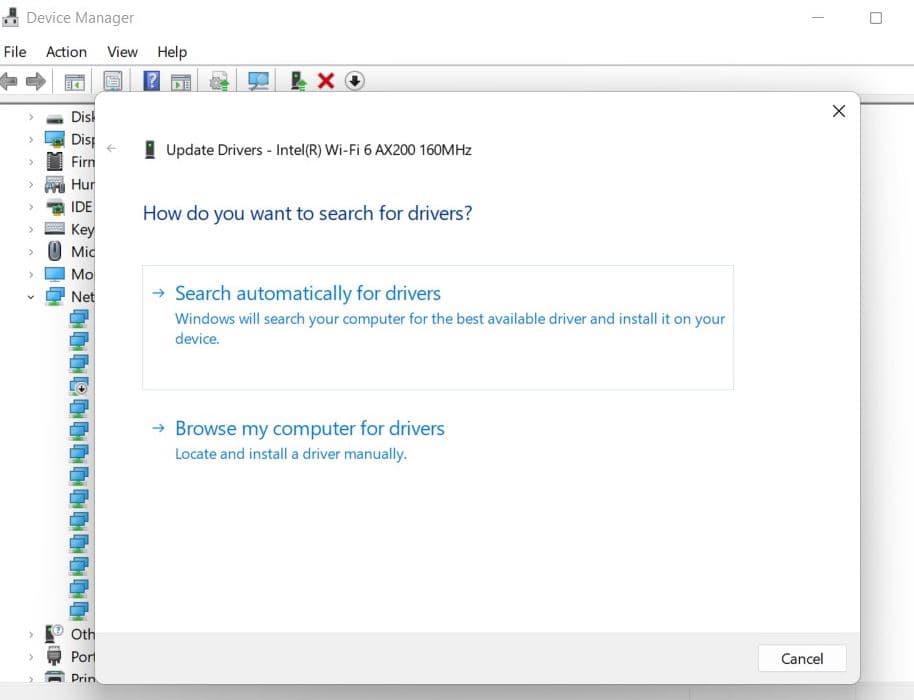Expand the Disk drives category
914x700 pixels.
tap(31, 116)
